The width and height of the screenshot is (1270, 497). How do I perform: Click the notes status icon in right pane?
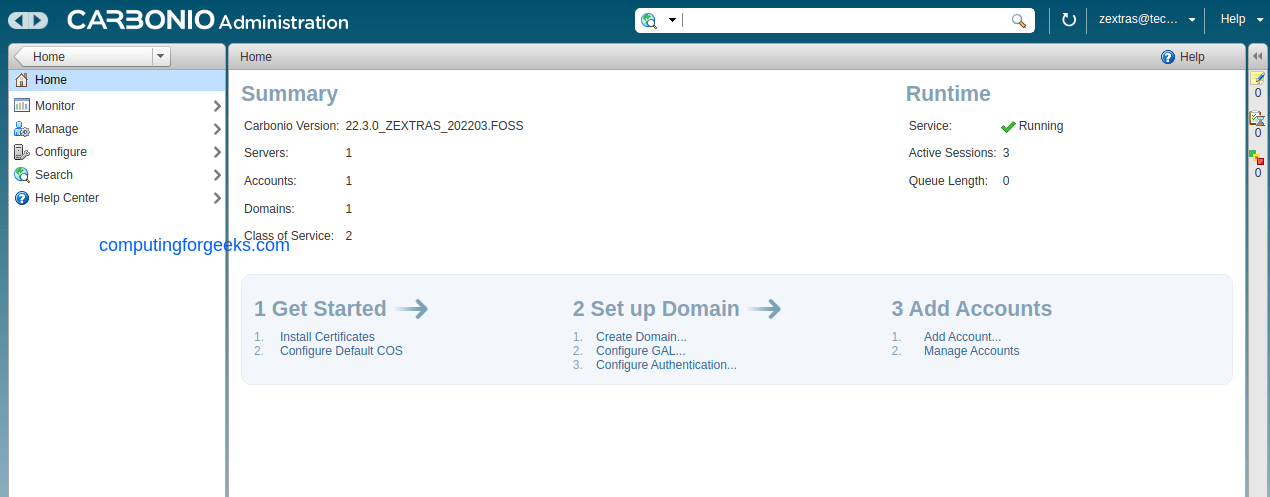coord(1258,78)
